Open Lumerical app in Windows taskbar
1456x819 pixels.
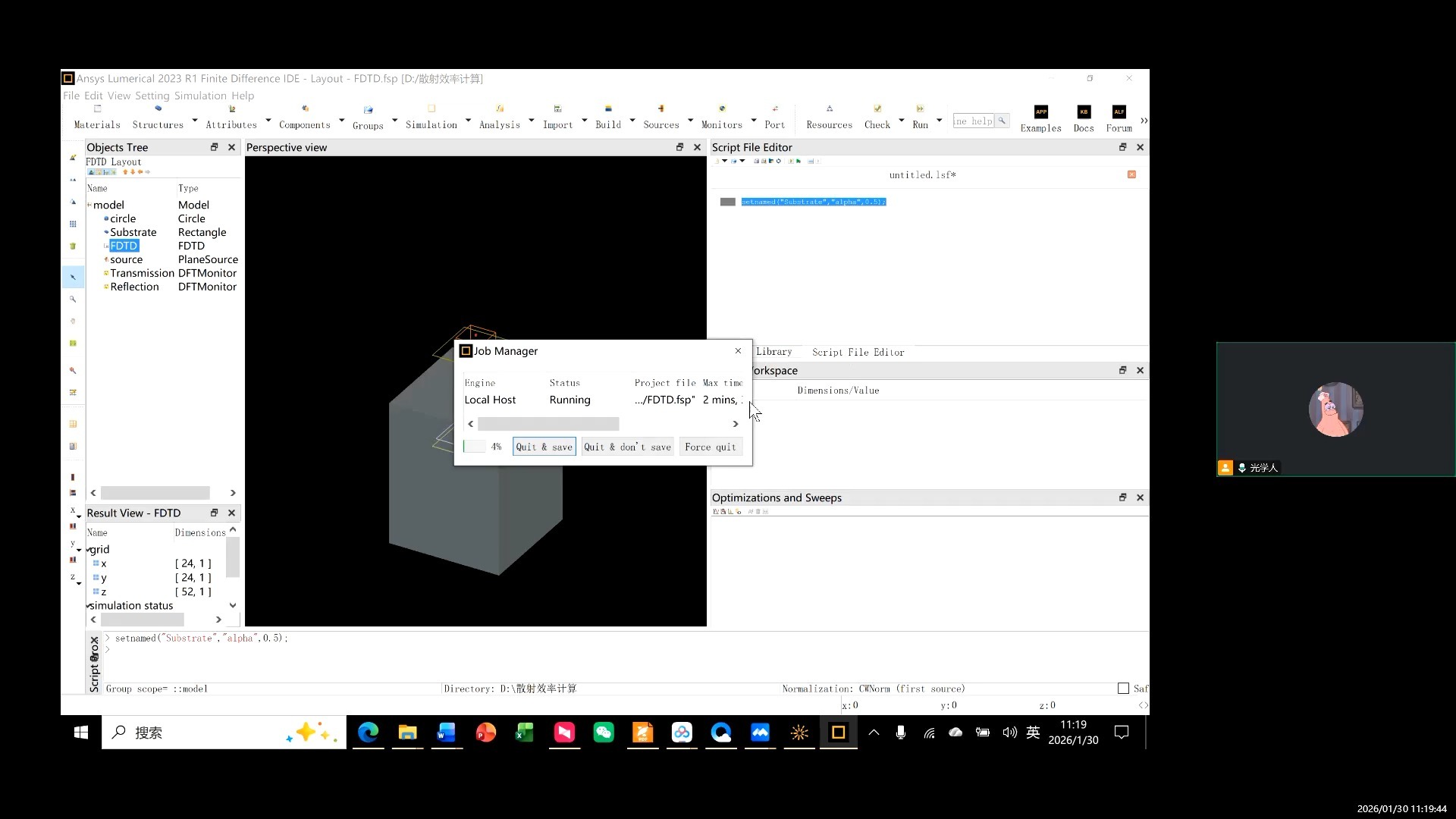coord(838,733)
